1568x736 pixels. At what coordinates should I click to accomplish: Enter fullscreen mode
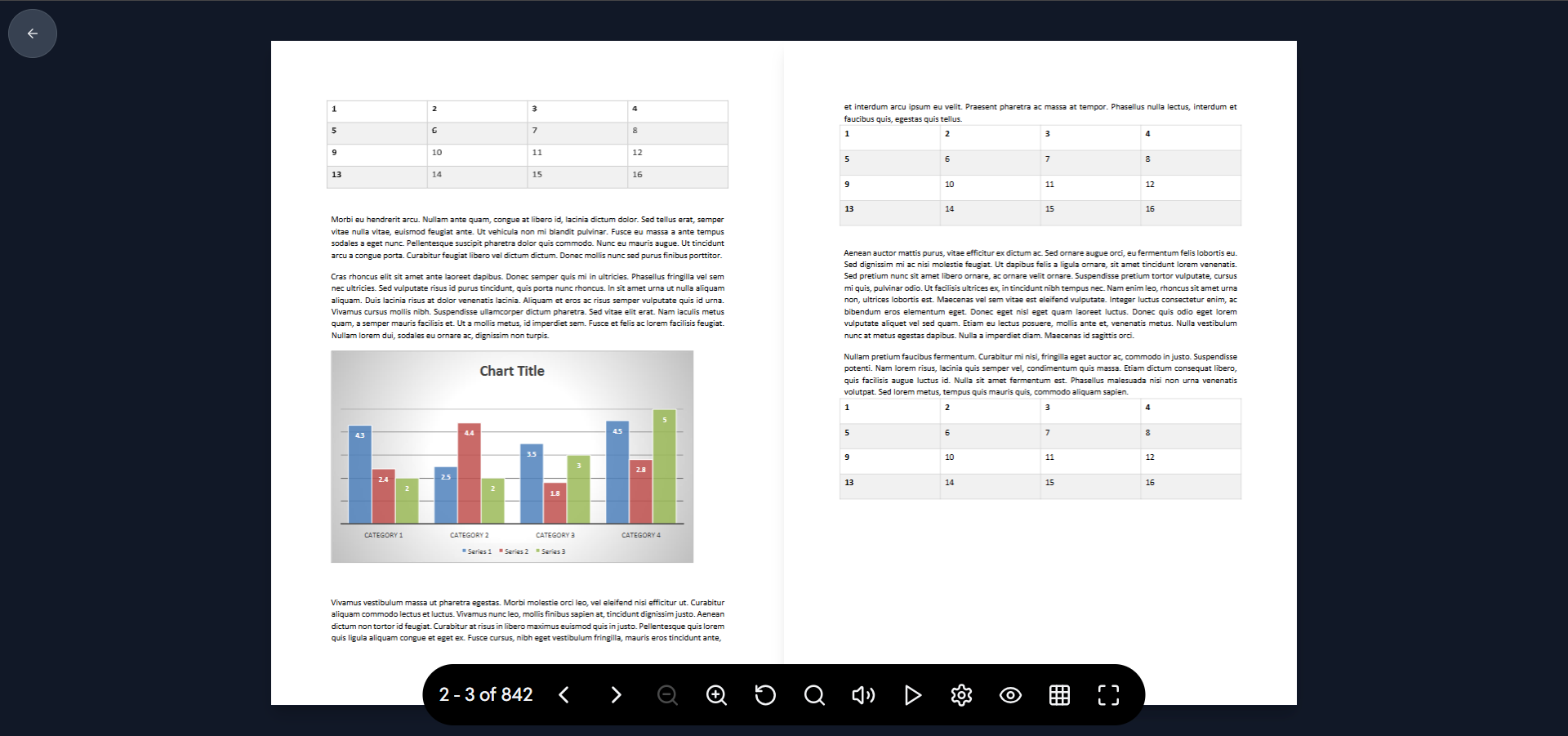click(1108, 695)
